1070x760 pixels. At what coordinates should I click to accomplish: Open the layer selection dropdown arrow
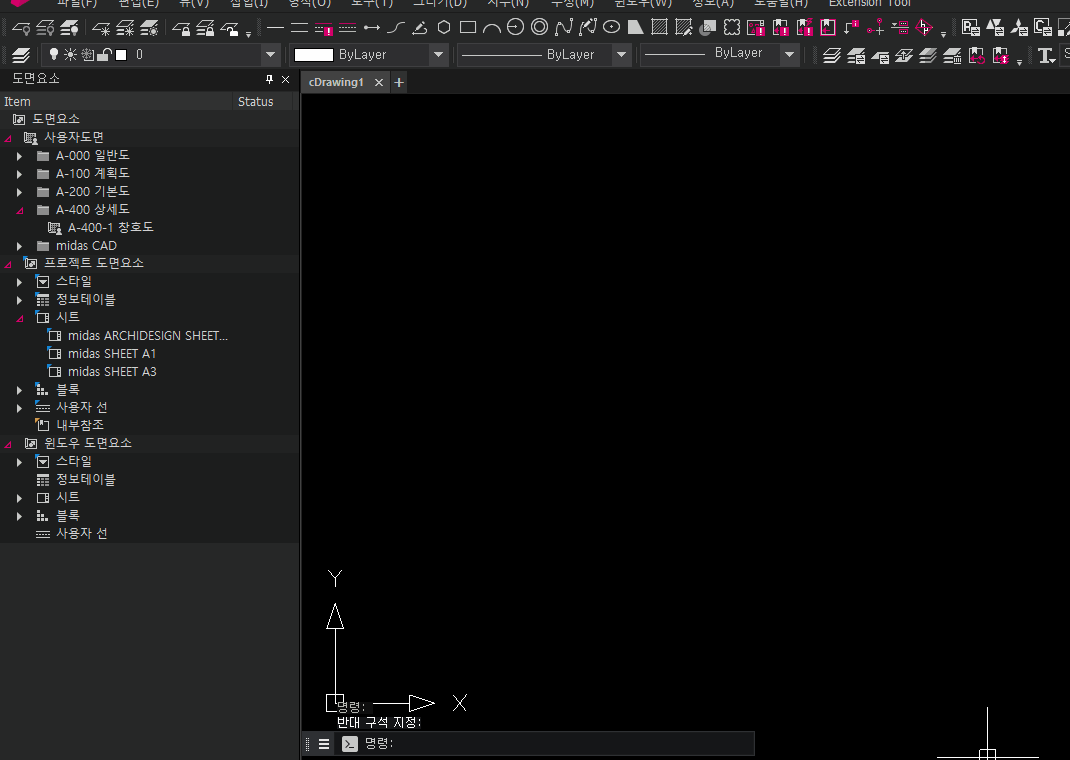pyautogui.click(x=270, y=55)
